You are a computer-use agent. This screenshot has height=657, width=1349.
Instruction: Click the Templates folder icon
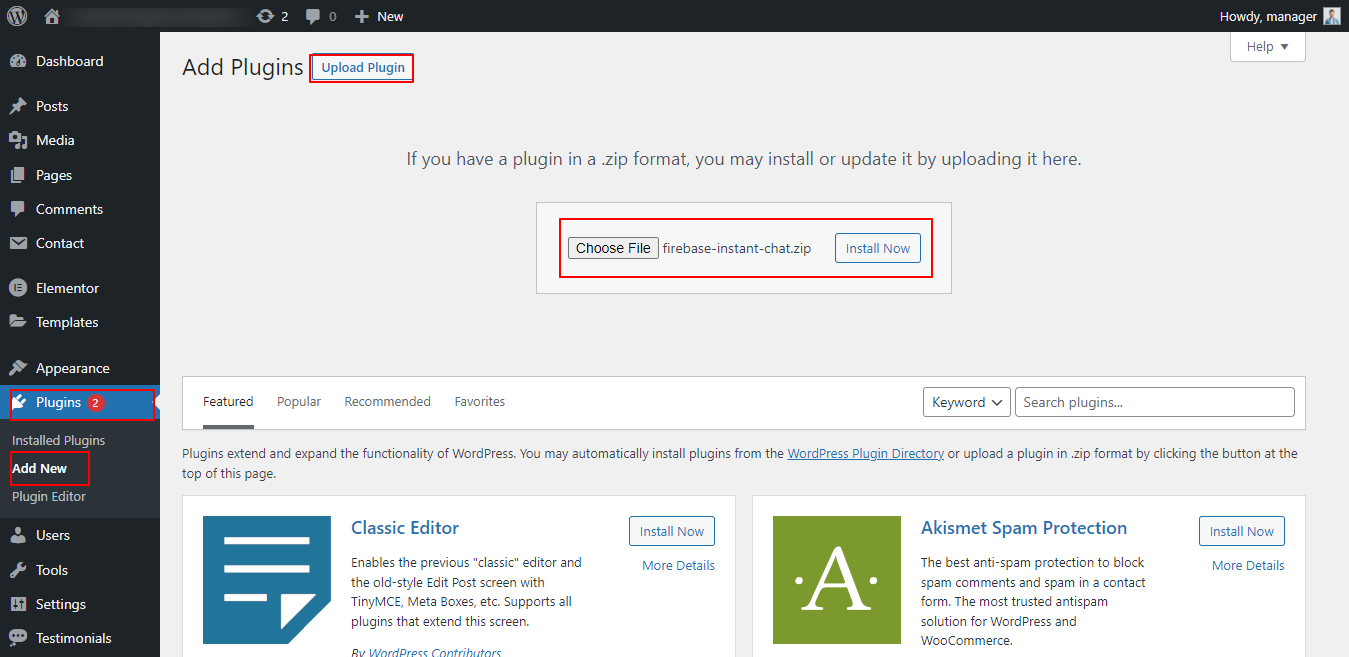pyautogui.click(x=18, y=322)
